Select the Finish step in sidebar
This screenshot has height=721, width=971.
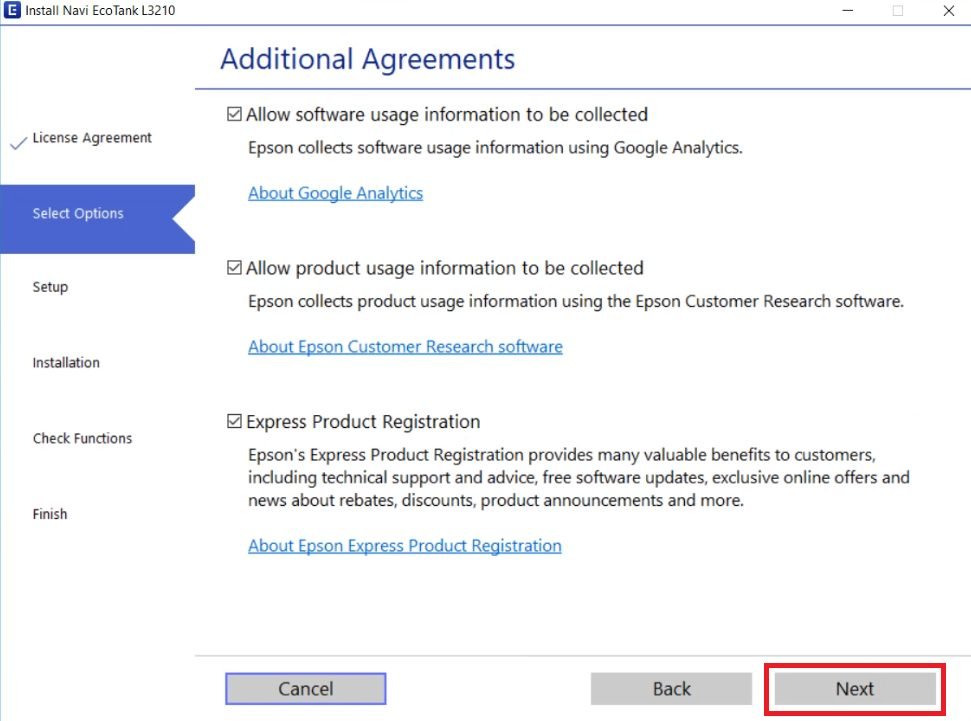click(x=50, y=514)
